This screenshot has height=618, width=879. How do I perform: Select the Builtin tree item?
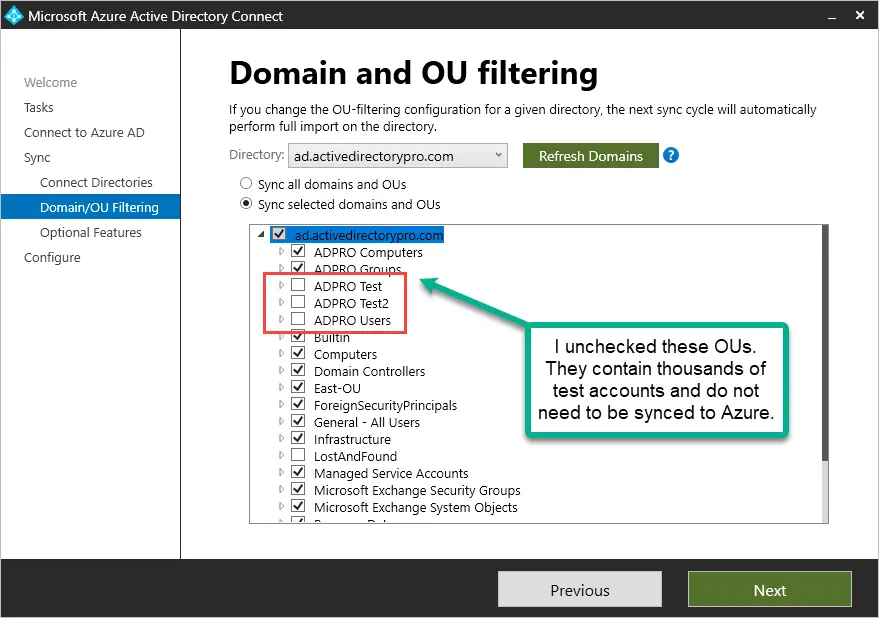[332, 338]
